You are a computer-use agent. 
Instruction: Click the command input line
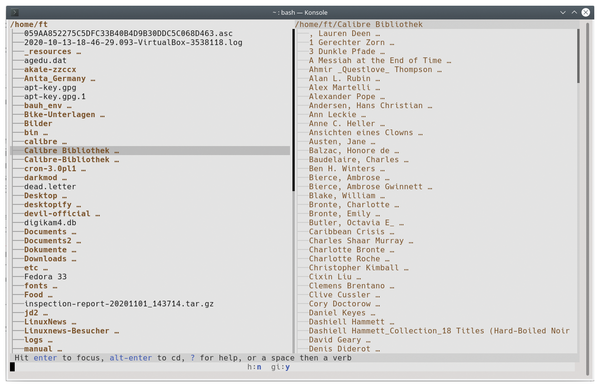[x=292, y=367]
